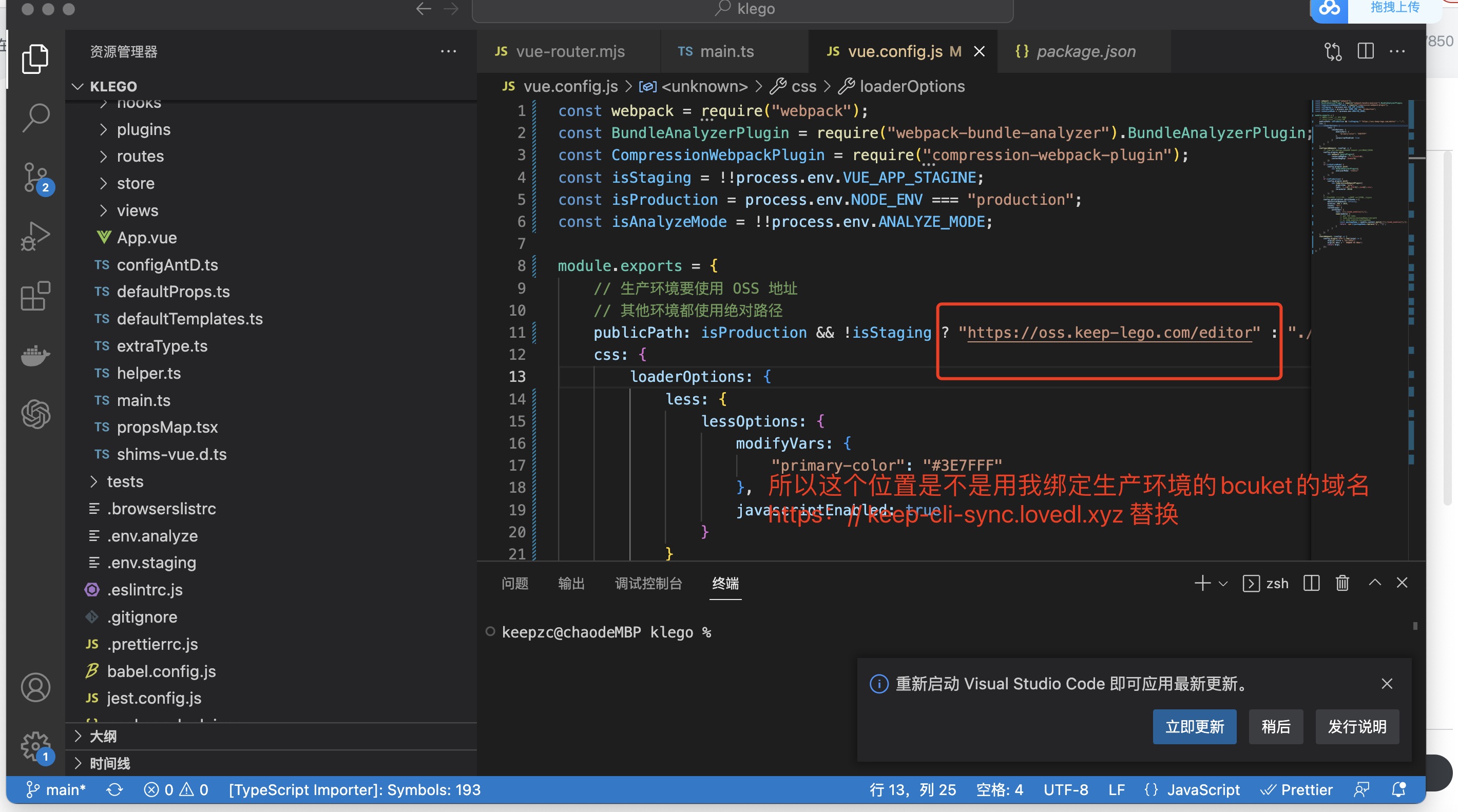Open the 调试控制台 debug console tab

point(648,584)
